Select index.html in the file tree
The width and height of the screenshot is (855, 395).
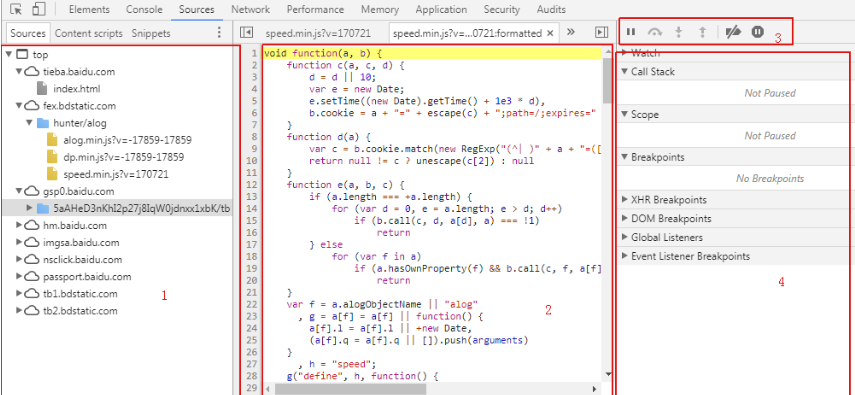[x=76, y=89]
